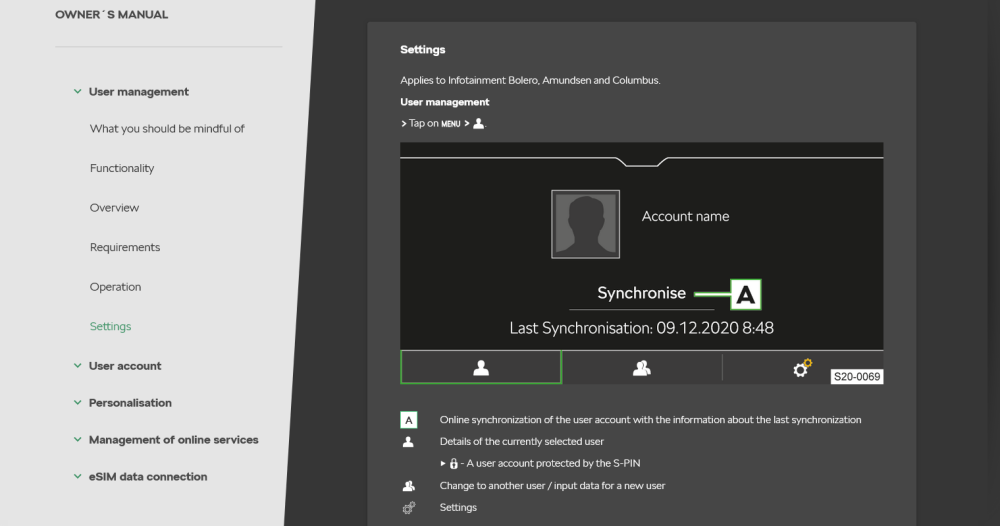Click 'A user account protected by the S-PIN'

click(554, 464)
